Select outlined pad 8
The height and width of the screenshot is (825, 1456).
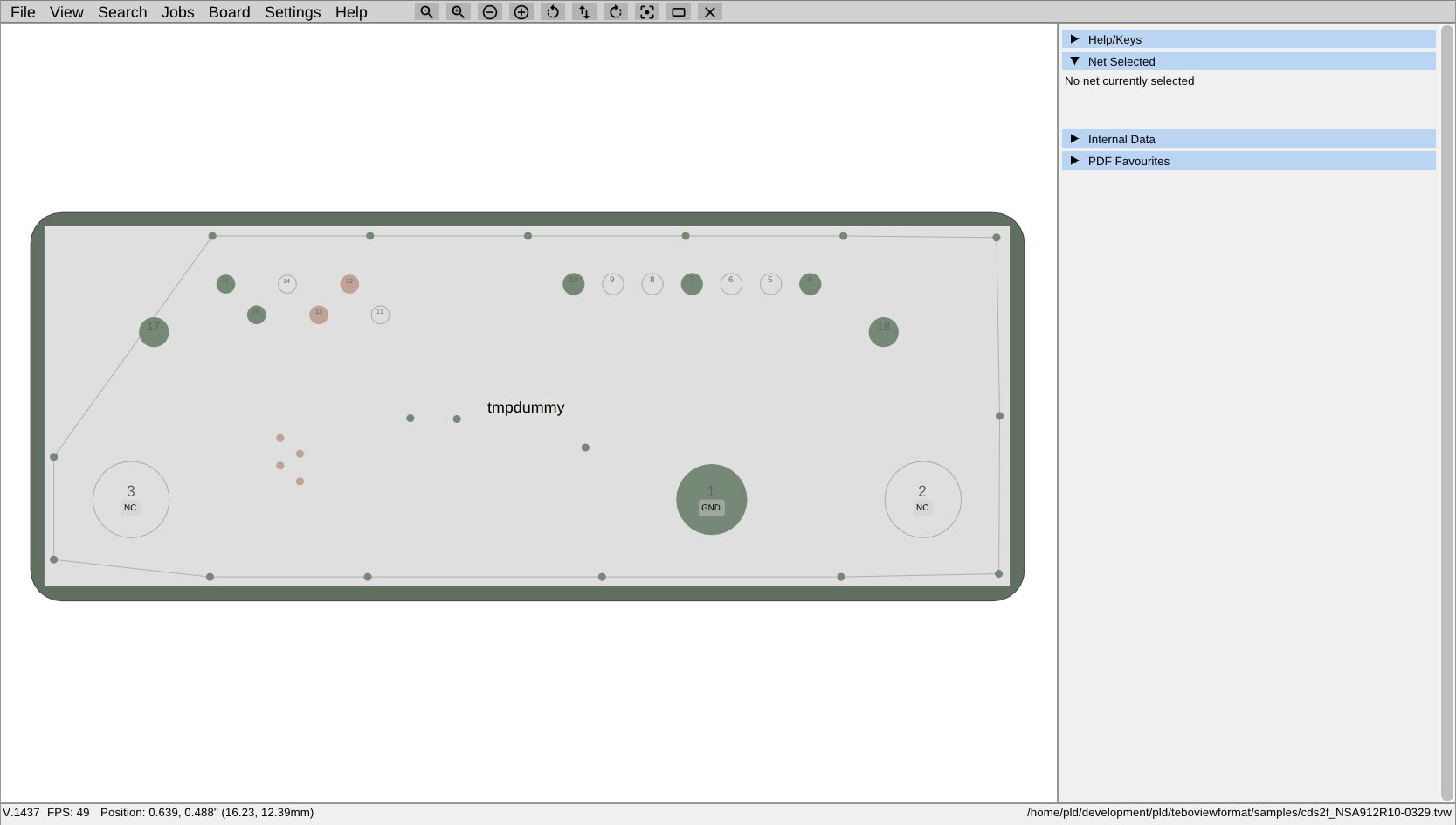pos(652,284)
